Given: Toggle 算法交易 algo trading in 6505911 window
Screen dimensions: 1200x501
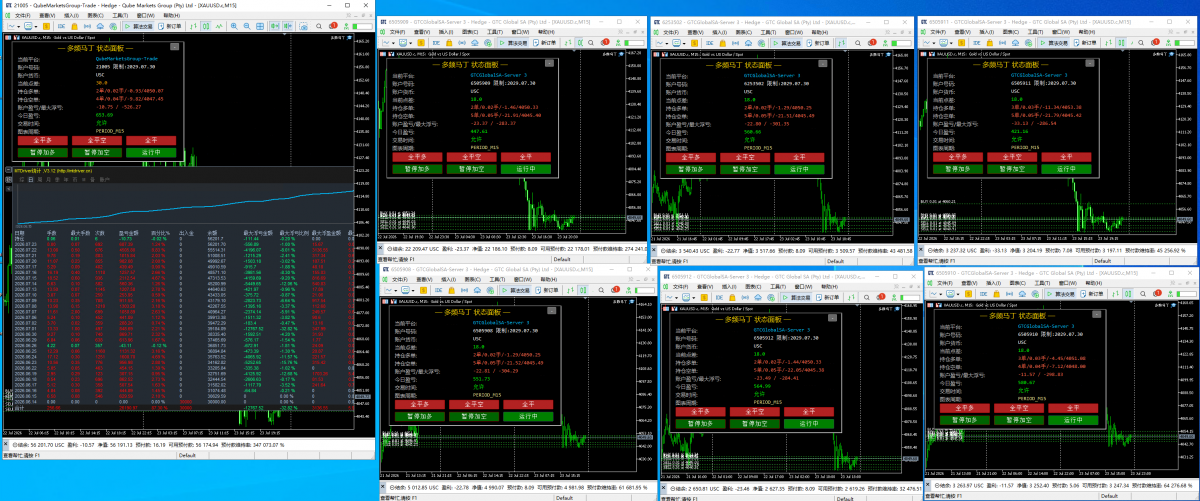Looking at the screenshot, I should [1056, 42].
